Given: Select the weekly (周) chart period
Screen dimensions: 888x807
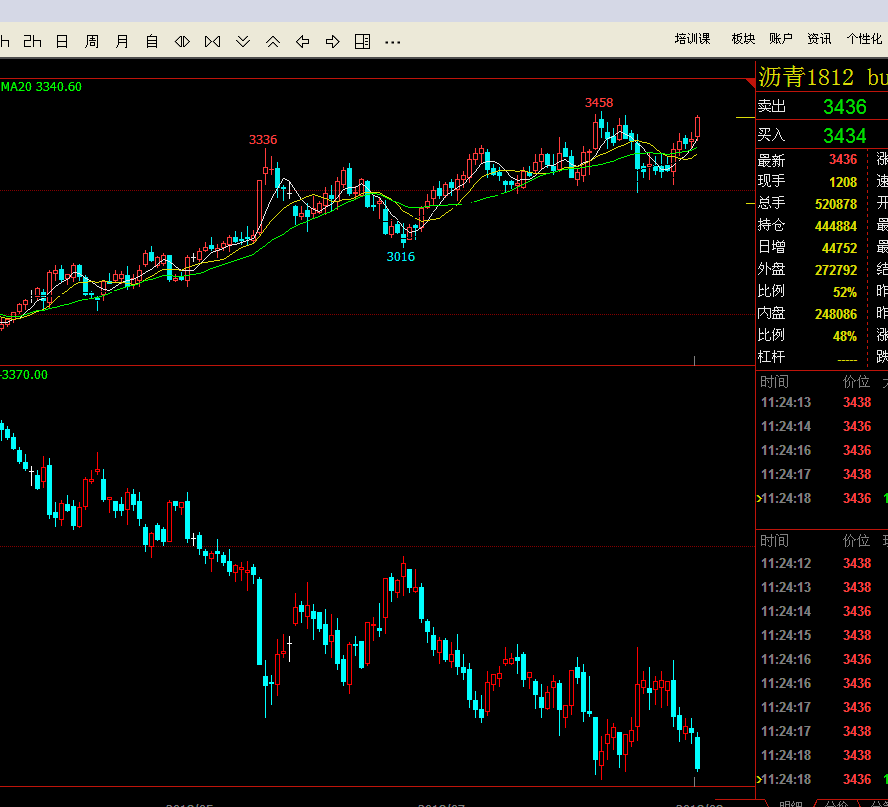Looking at the screenshot, I should pyautogui.click(x=92, y=41).
